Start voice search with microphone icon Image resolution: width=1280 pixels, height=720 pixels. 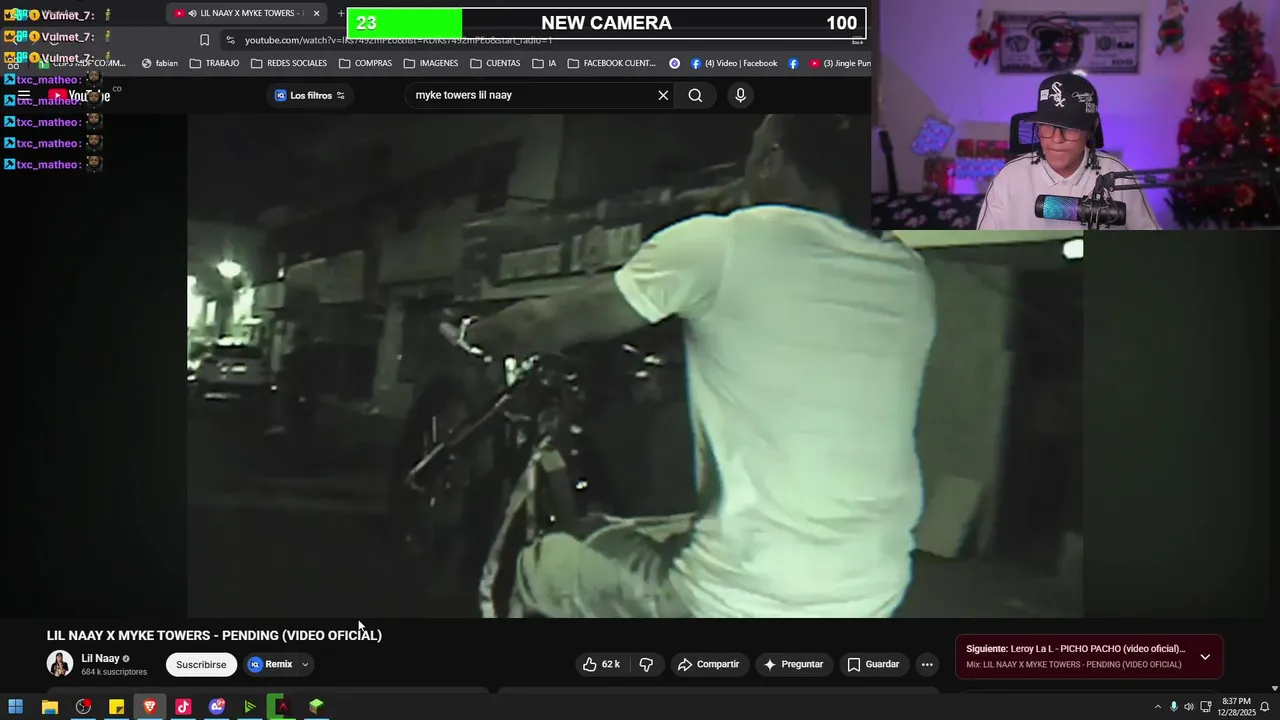pos(740,95)
